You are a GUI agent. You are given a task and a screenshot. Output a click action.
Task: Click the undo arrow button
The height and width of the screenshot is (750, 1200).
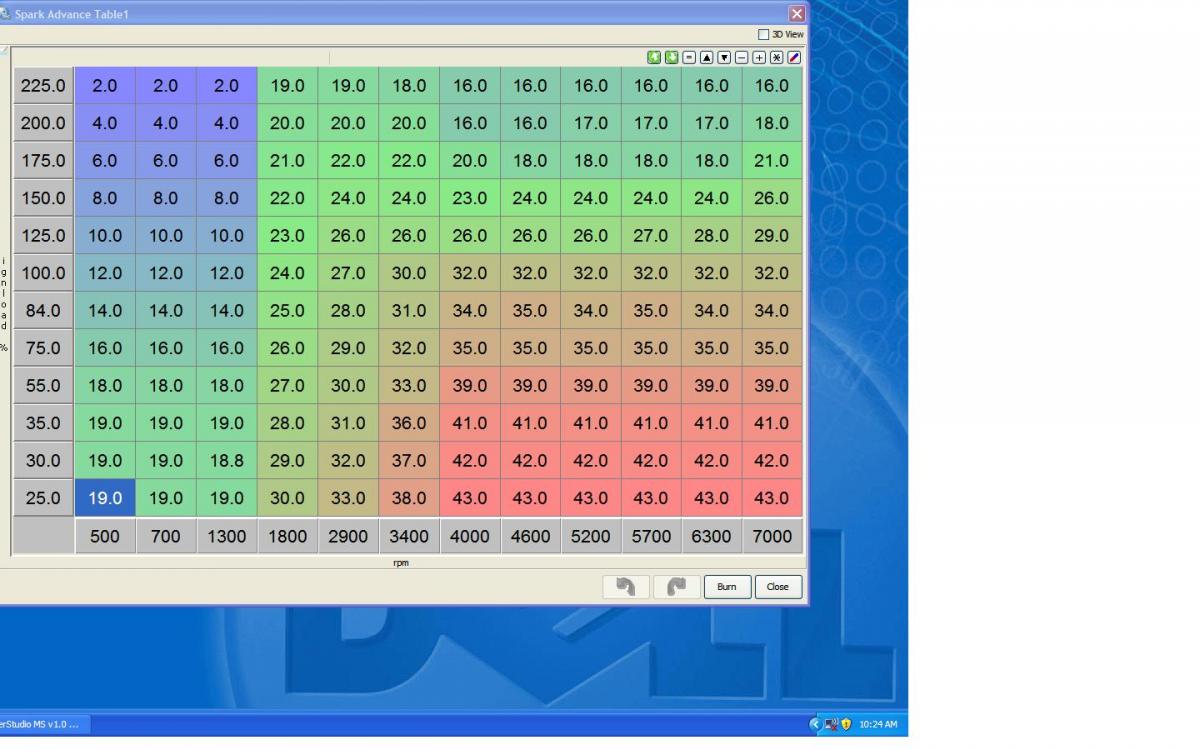(x=626, y=587)
